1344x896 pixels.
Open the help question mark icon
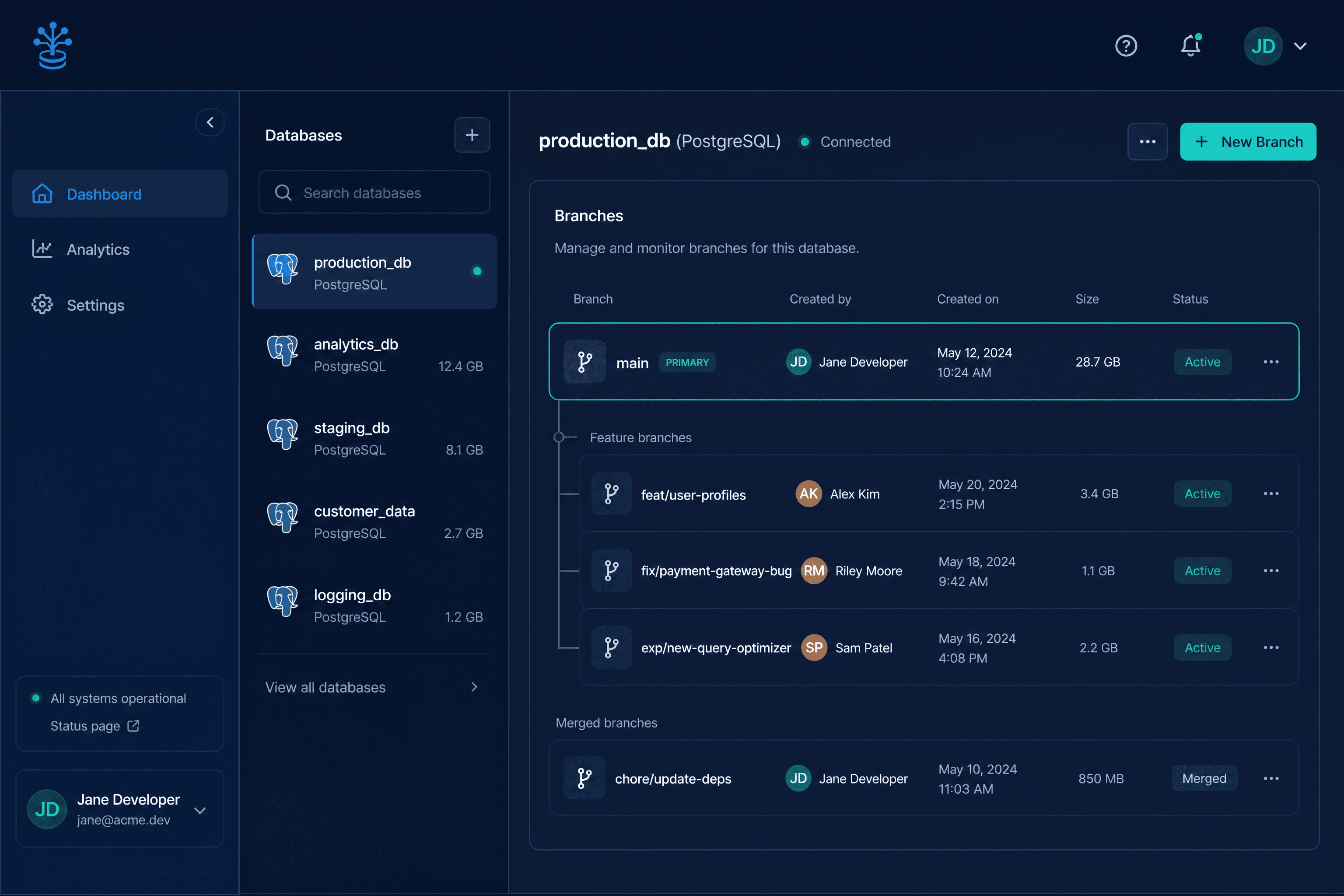(x=1126, y=45)
